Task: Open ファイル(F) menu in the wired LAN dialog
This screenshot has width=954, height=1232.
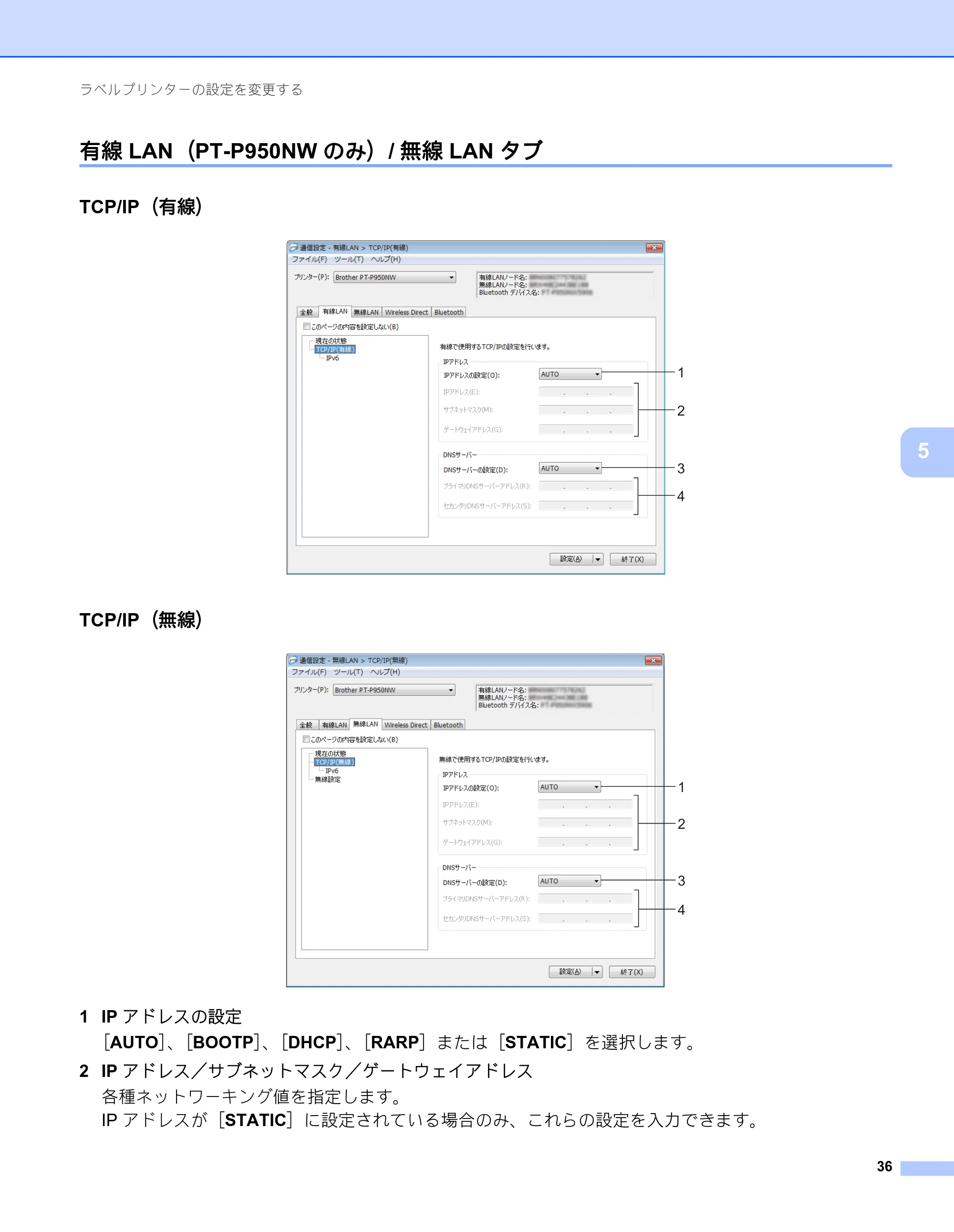Action: pyautogui.click(x=309, y=260)
